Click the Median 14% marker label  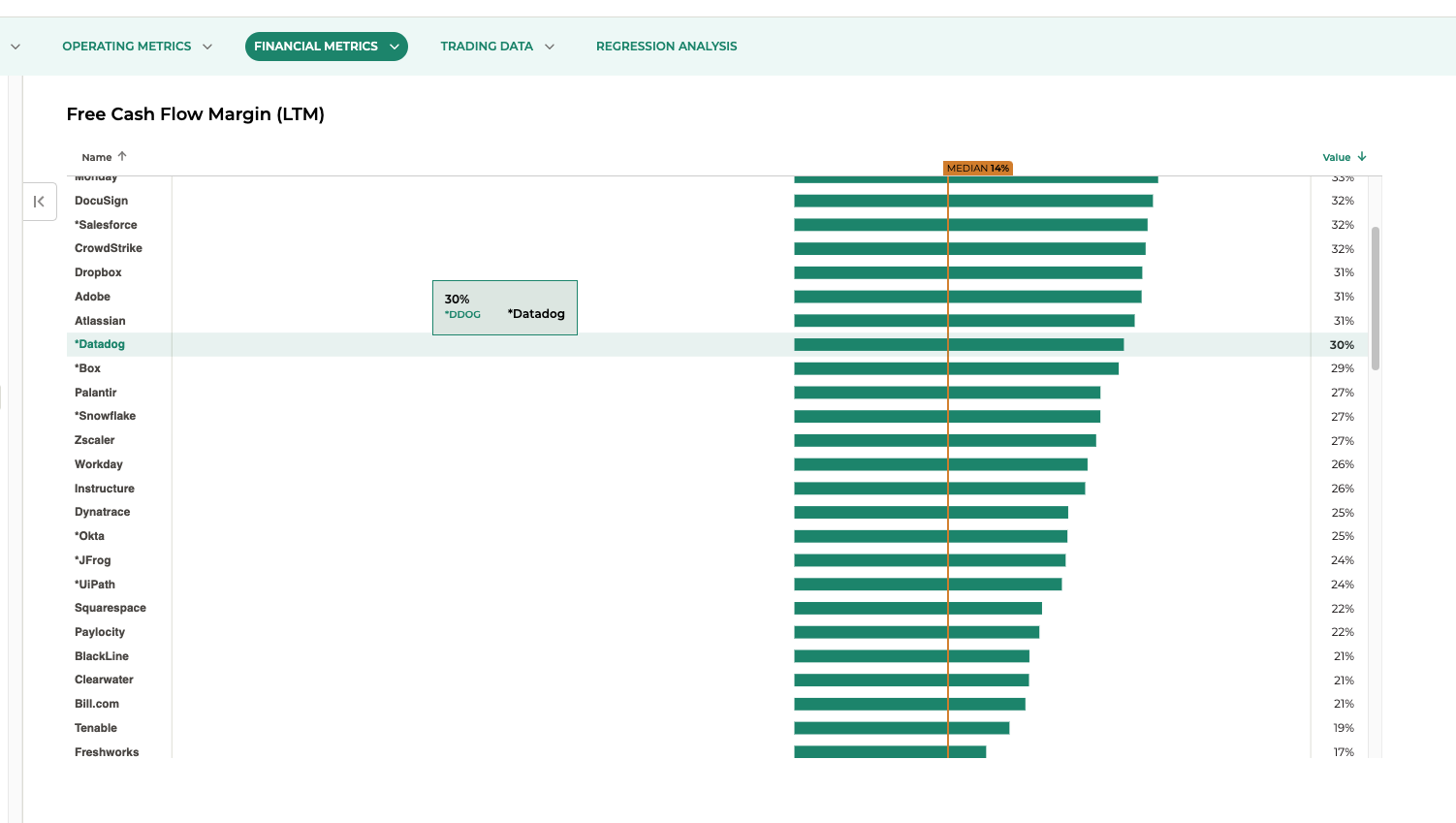tap(977, 169)
